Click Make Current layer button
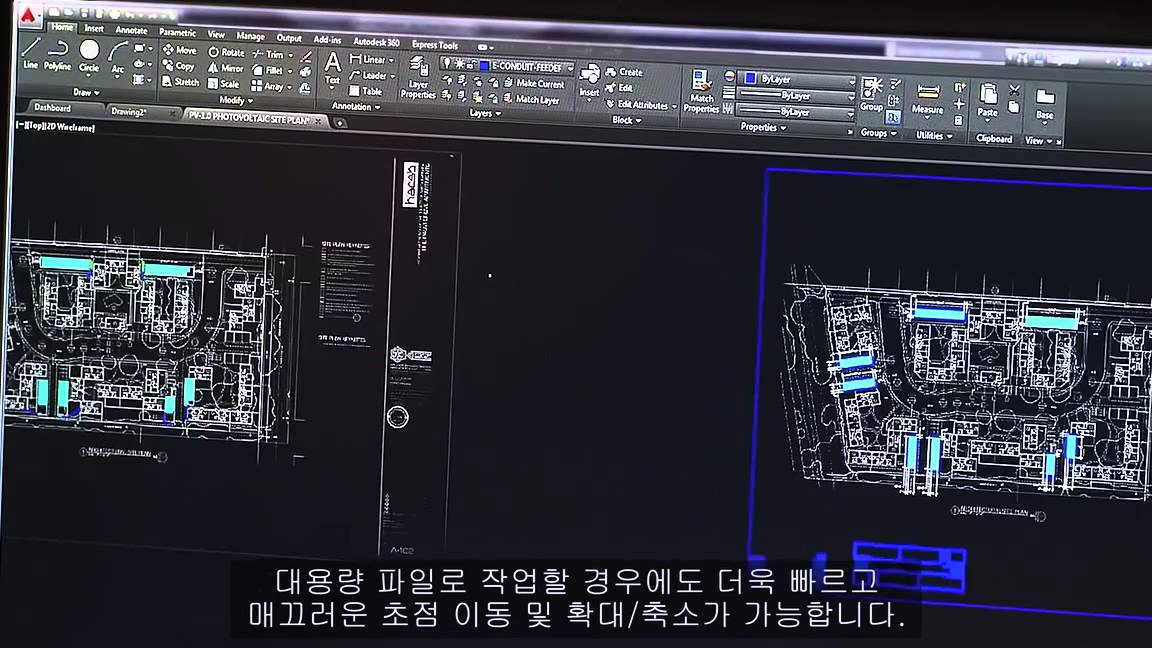This screenshot has width=1152, height=648. (533, 84)
